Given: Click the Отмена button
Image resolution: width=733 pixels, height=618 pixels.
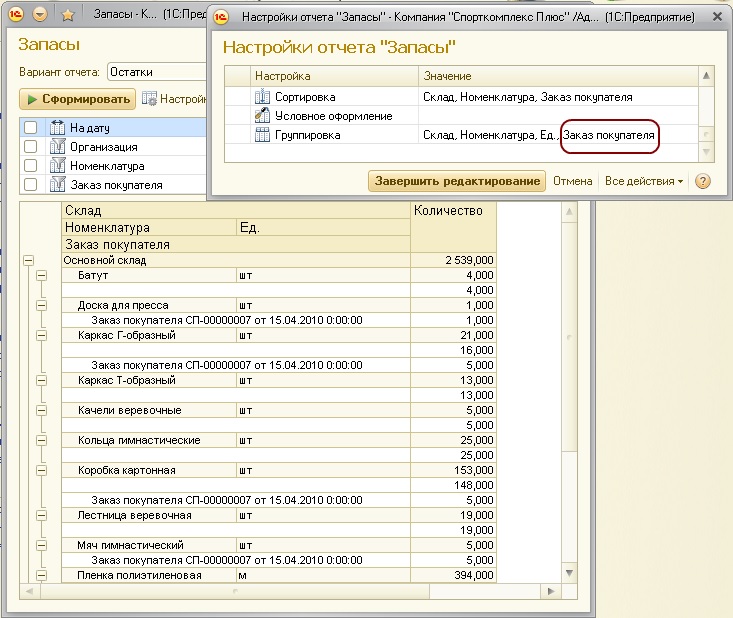Looking at the screenshot, I should (573, 181).
